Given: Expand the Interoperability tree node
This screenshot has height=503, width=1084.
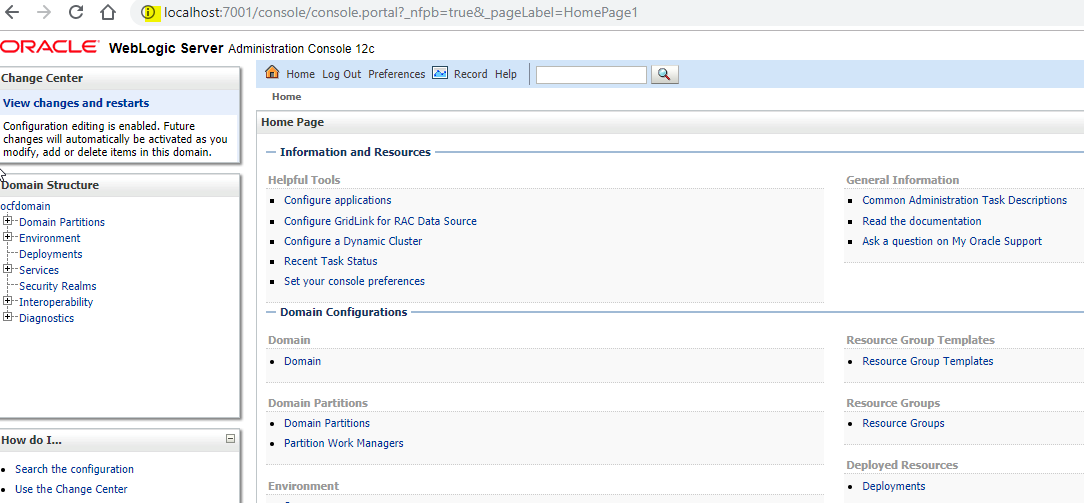Looking at the screenshot, I should (x=8, y=301).
